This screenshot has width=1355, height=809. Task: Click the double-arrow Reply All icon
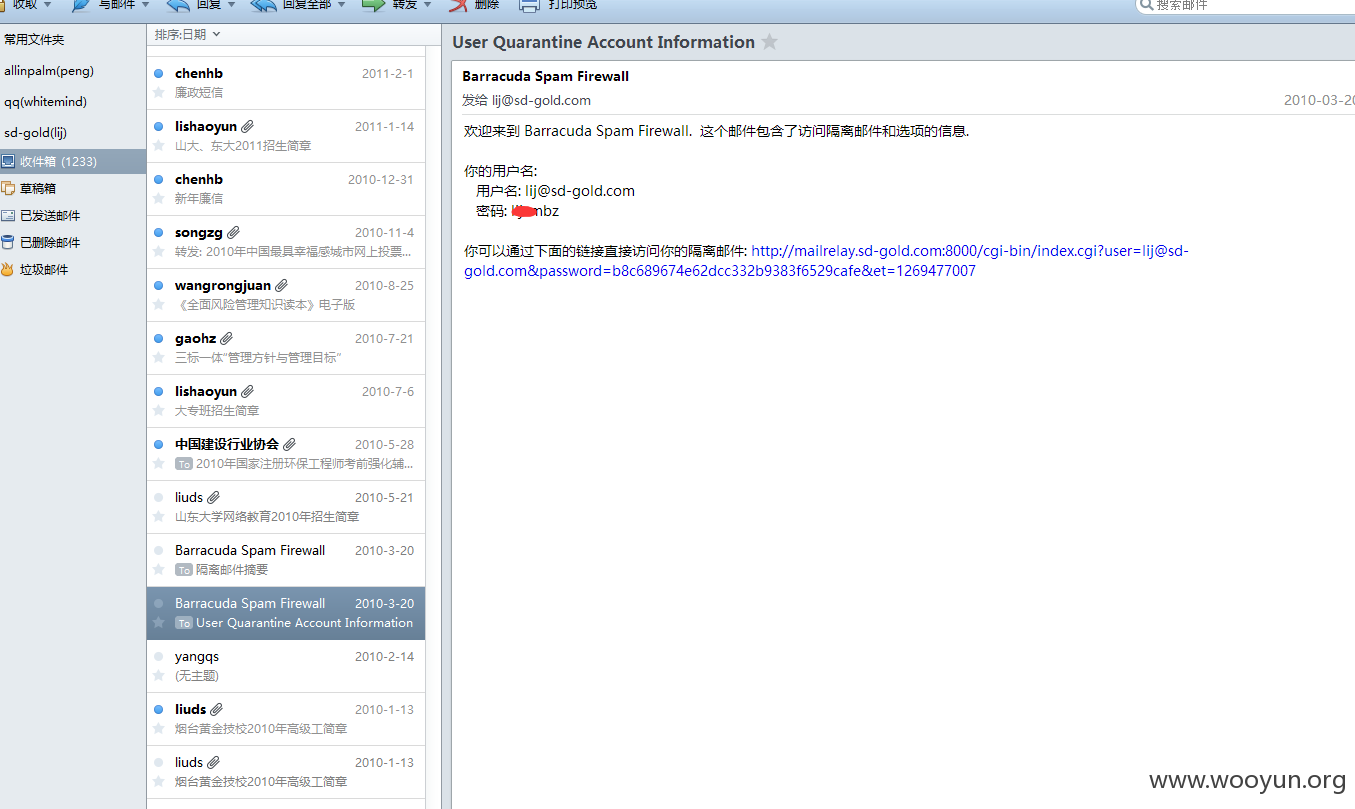pos(263,5)
